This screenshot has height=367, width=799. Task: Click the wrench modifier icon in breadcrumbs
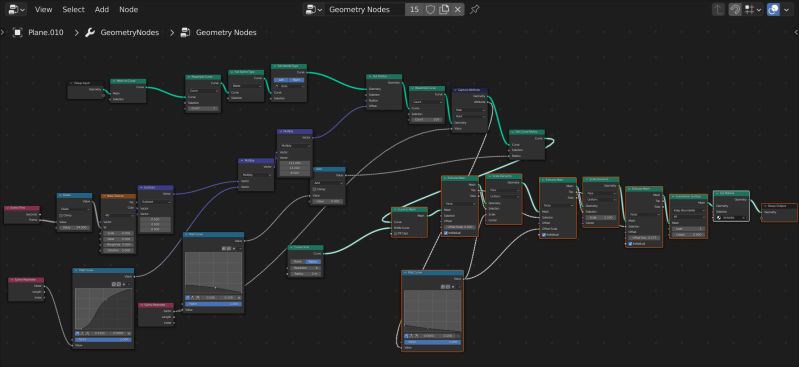90,33
